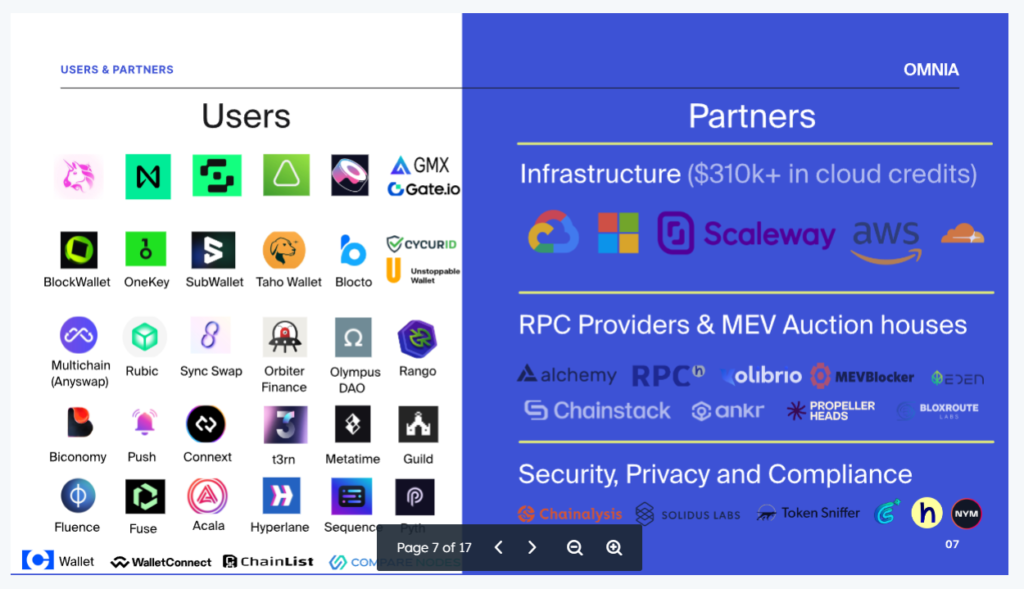Go to previous page arrow
This screenshot has height=589, width=1024.
(x=498, y=547)
